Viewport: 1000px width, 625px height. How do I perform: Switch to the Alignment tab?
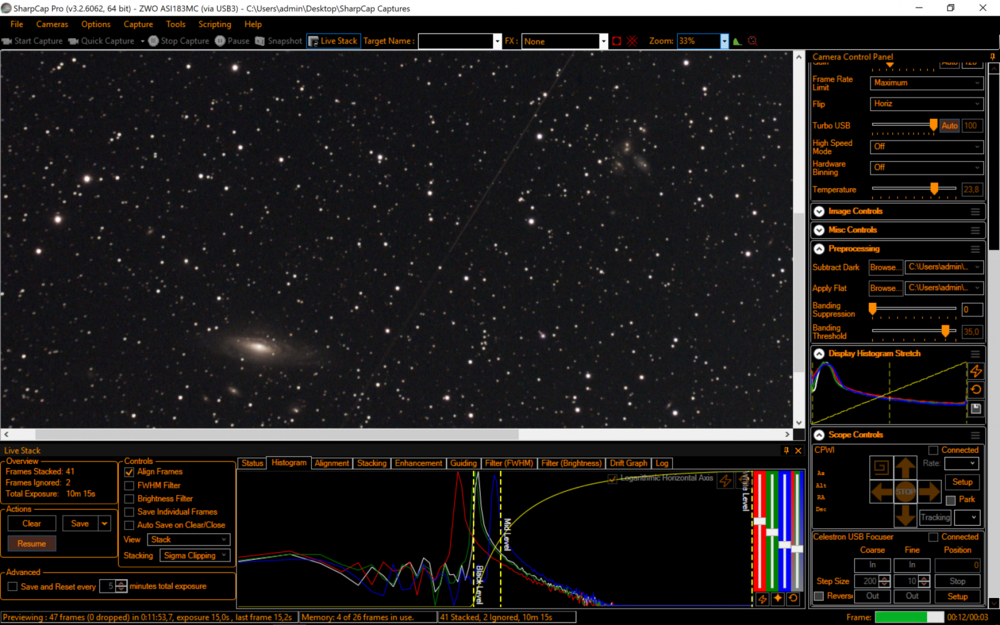332,464
